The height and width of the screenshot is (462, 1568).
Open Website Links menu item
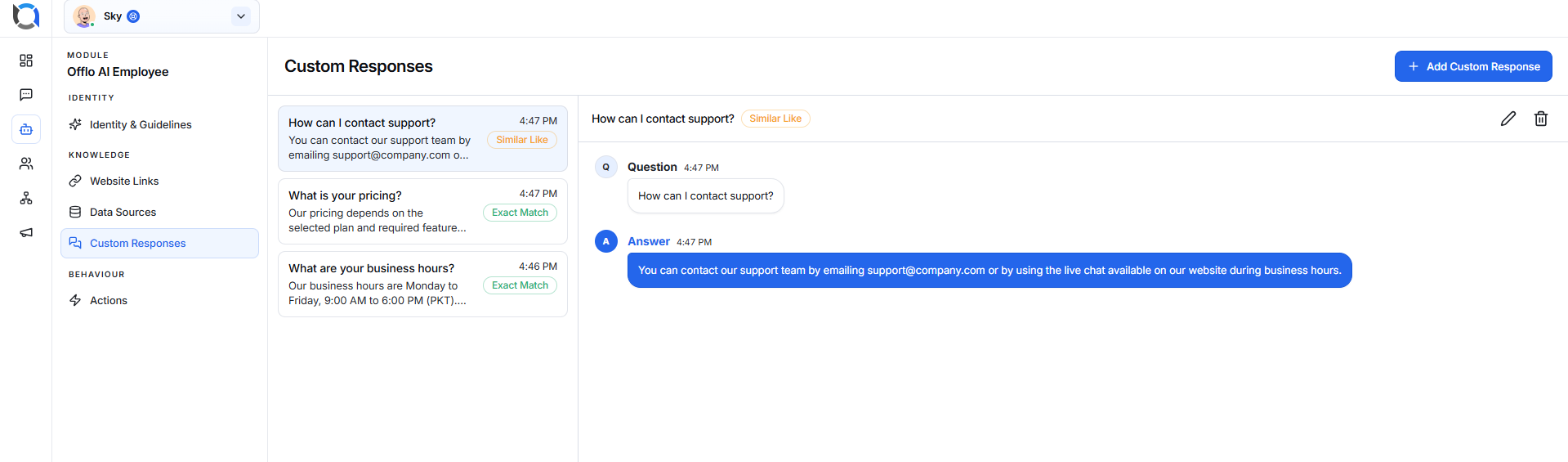coord(160,181)
